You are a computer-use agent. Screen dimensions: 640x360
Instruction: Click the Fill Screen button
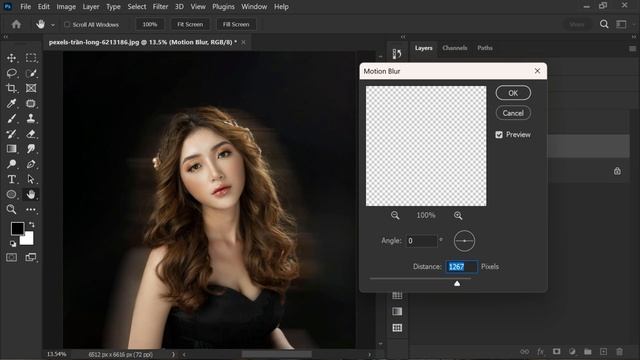coord(236,24)
